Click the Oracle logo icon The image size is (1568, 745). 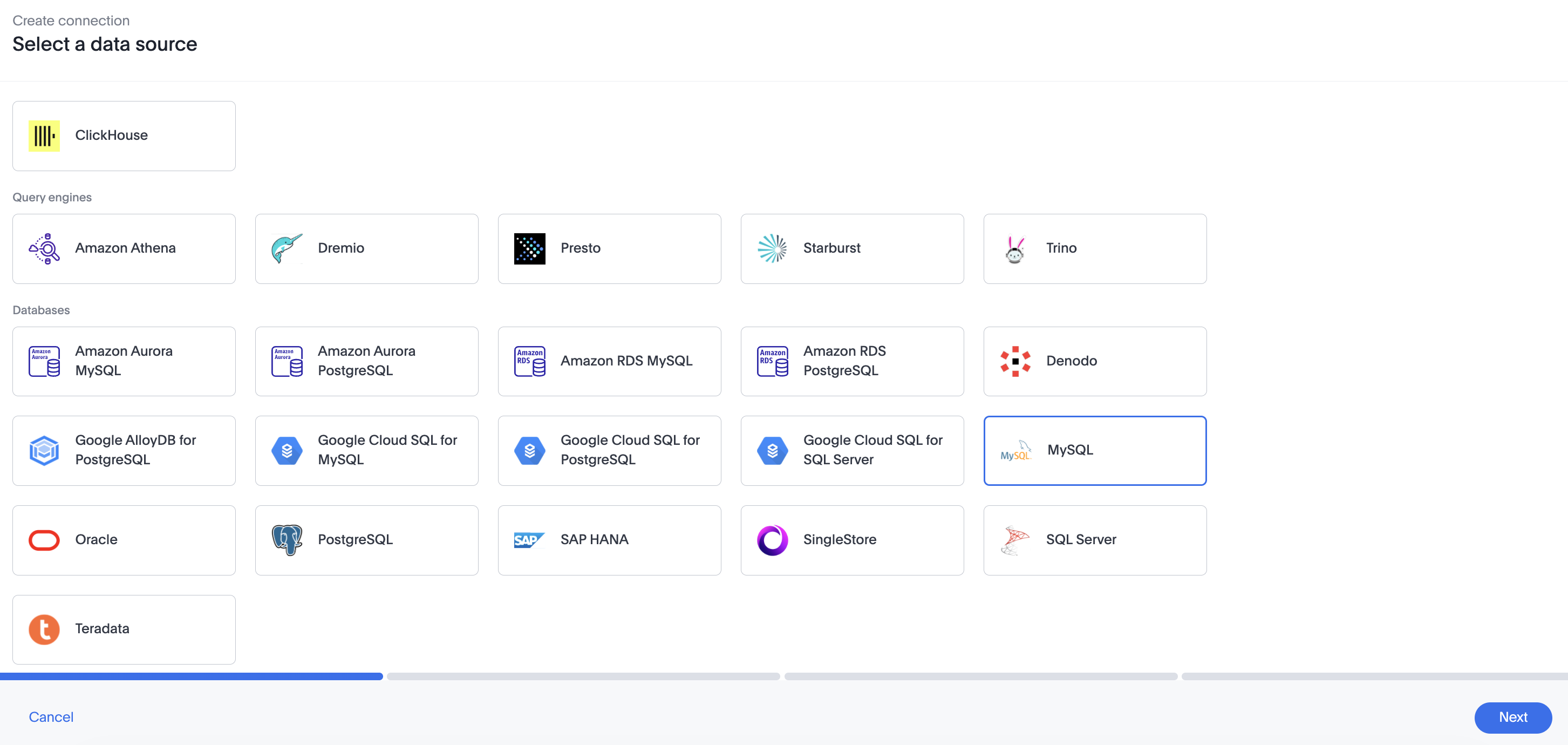coord(43,539)
